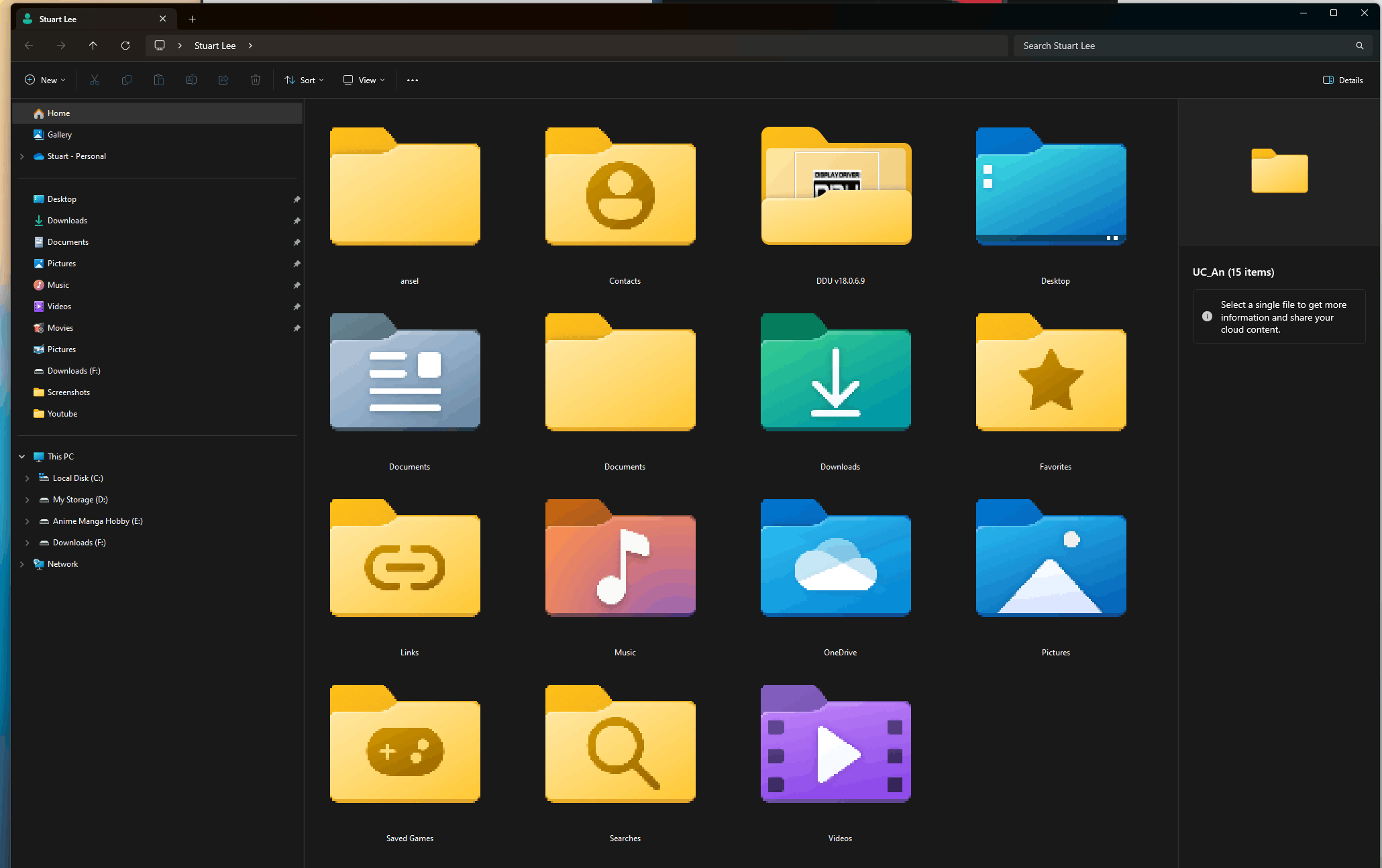Viewport: 1382px width, 868px height.
Task: Unpin Music using its pin icon
Action: click(297, 285)
